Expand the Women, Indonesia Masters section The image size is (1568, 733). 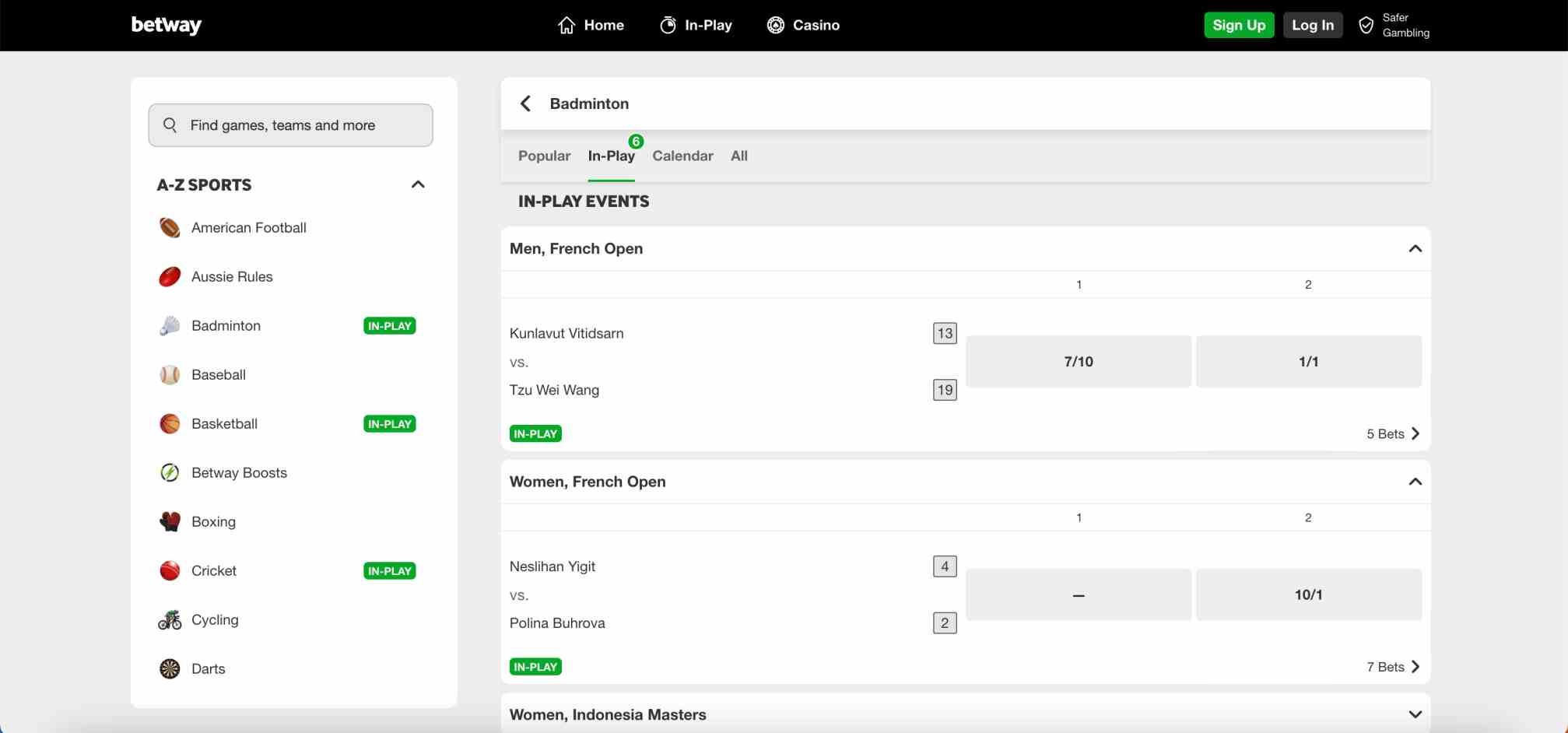1415,713
